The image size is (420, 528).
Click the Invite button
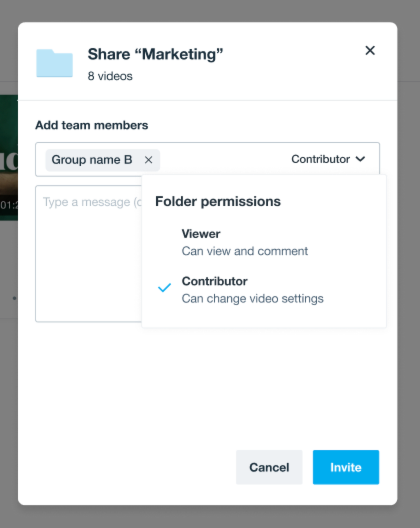pos(346,467)
